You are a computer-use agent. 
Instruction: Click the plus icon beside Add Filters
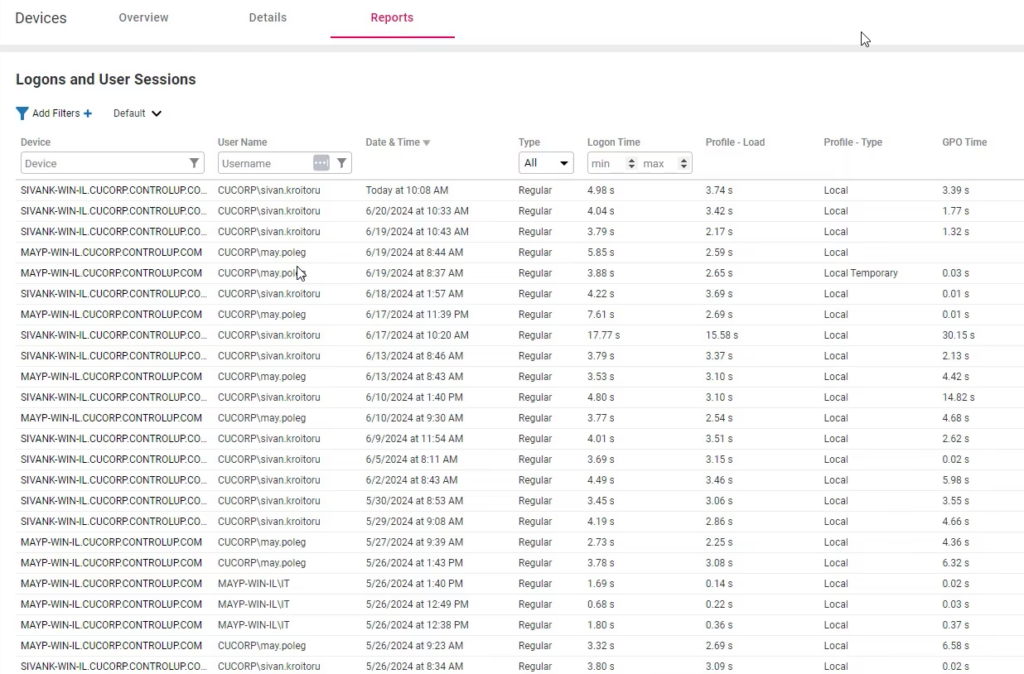[88, 114]
